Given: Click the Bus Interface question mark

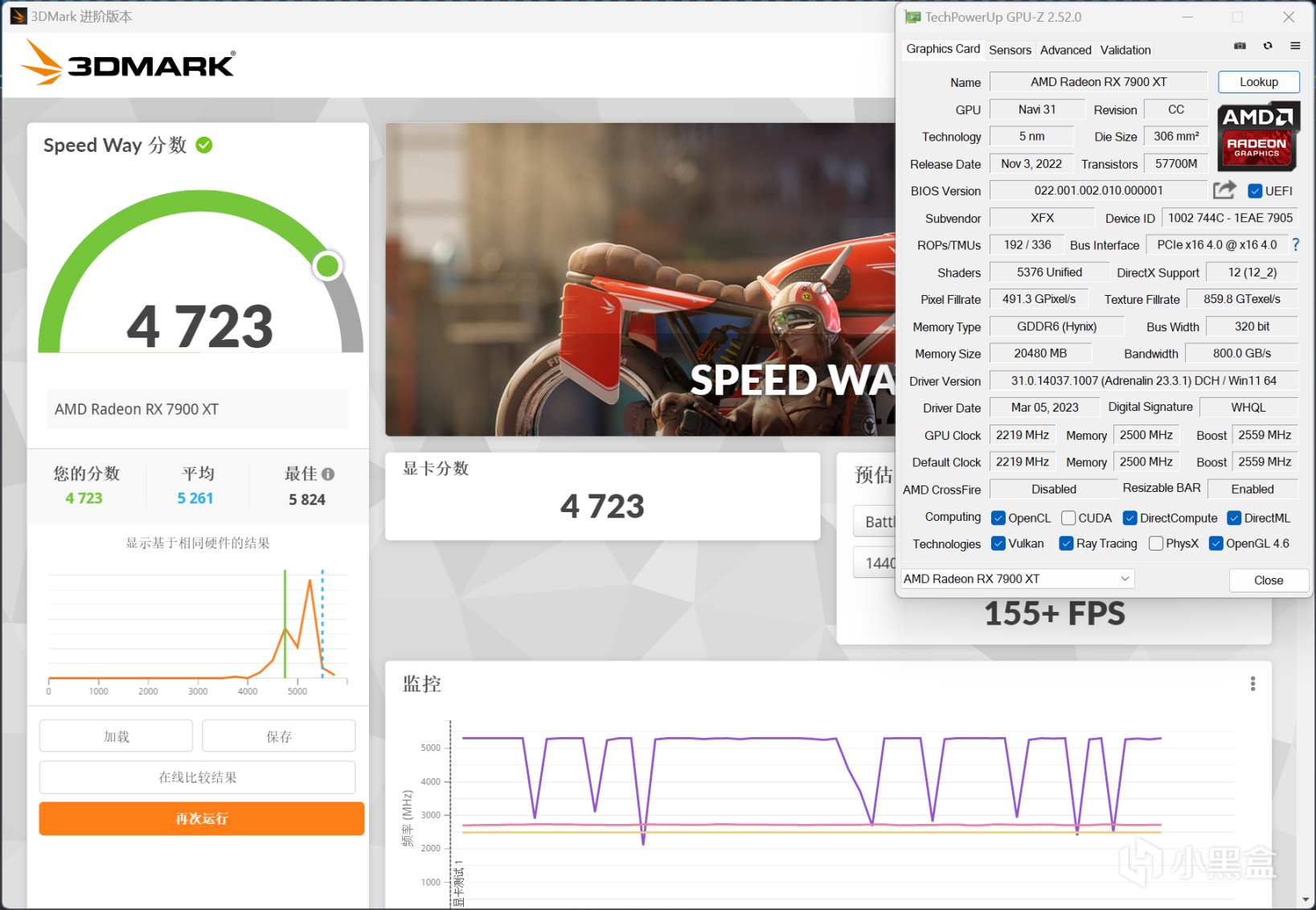Looking at the screenshot, I should coord(1295,244).
